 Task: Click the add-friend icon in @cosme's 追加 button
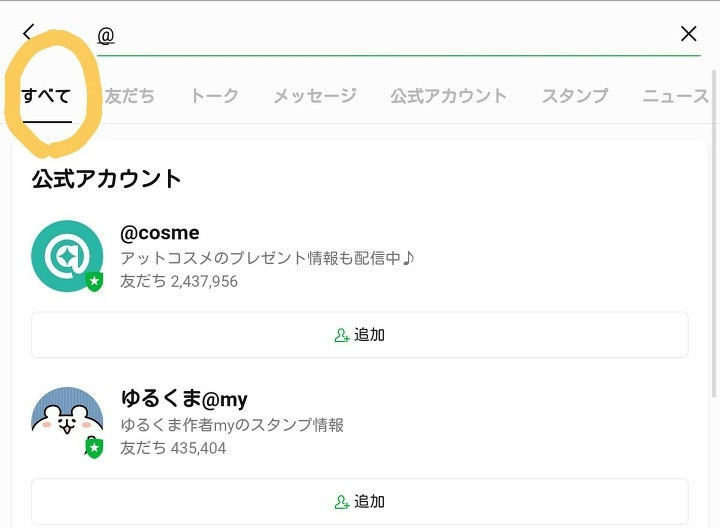point(342,336)
